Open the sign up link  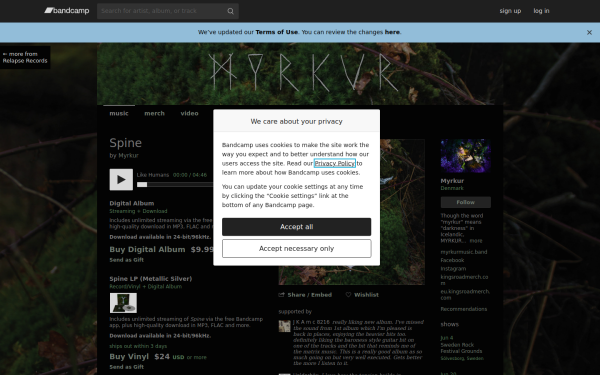[510, 11]
